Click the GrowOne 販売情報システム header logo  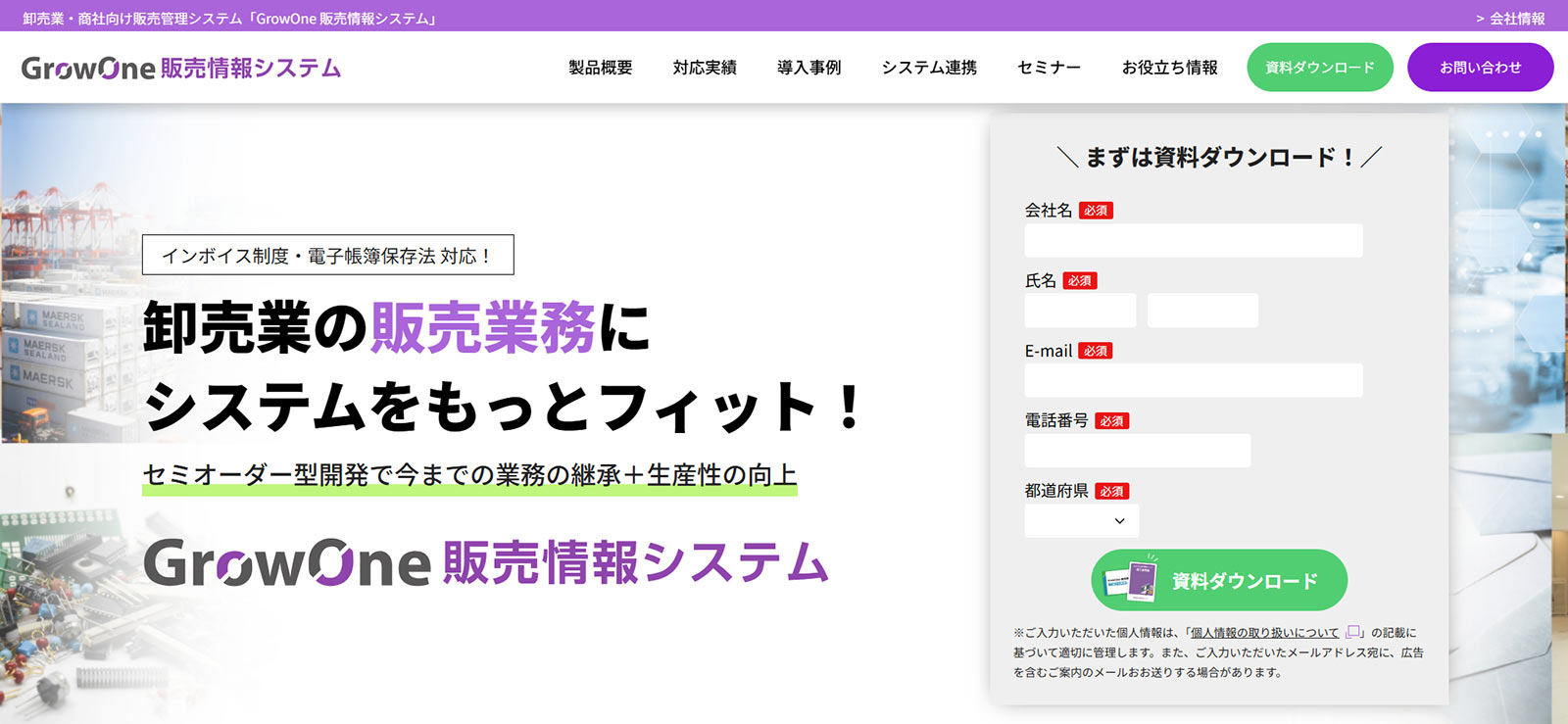[x=181, y=68]
